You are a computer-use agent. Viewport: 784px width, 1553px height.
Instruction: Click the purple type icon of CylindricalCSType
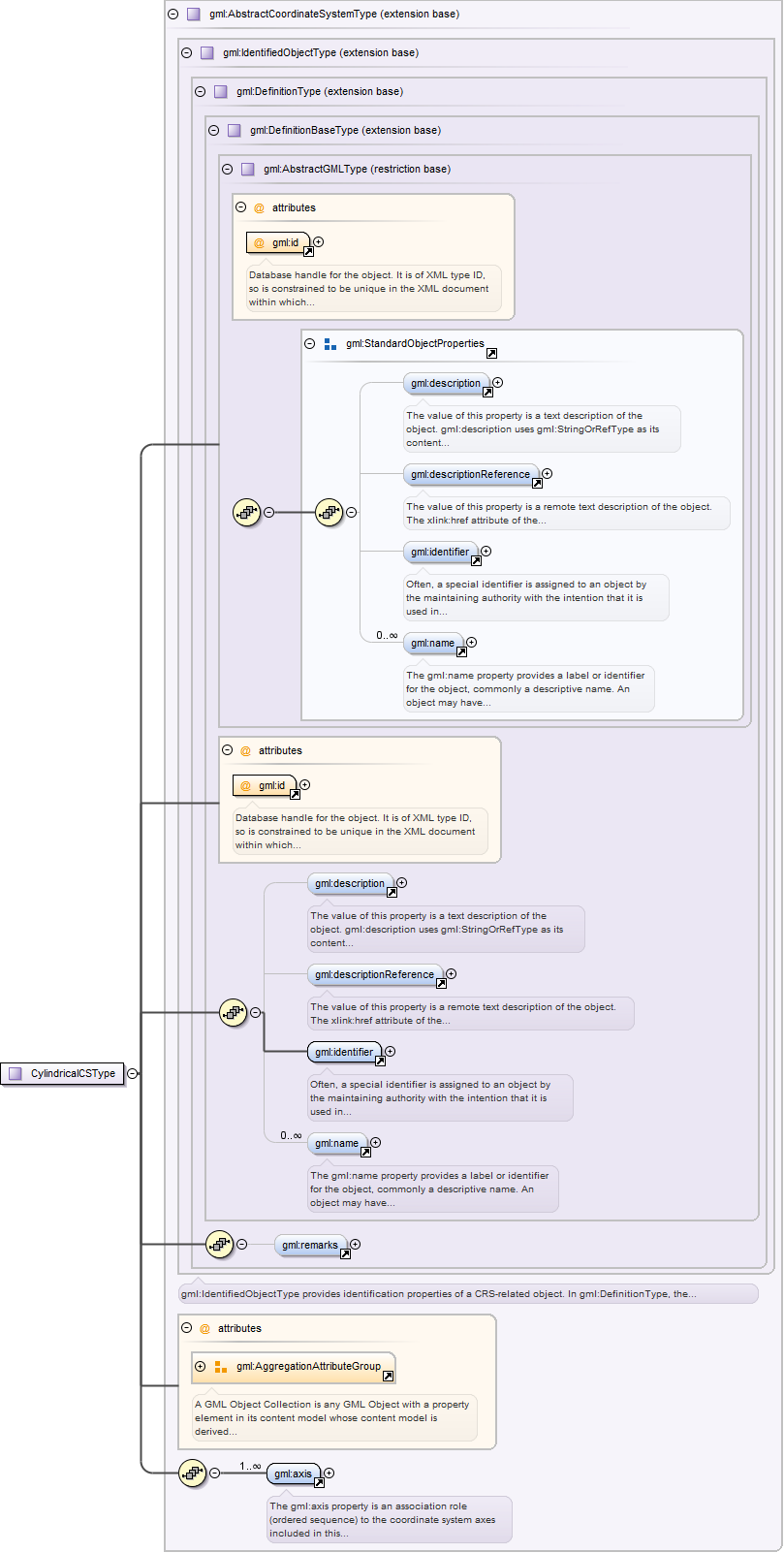pos(16,1073)
